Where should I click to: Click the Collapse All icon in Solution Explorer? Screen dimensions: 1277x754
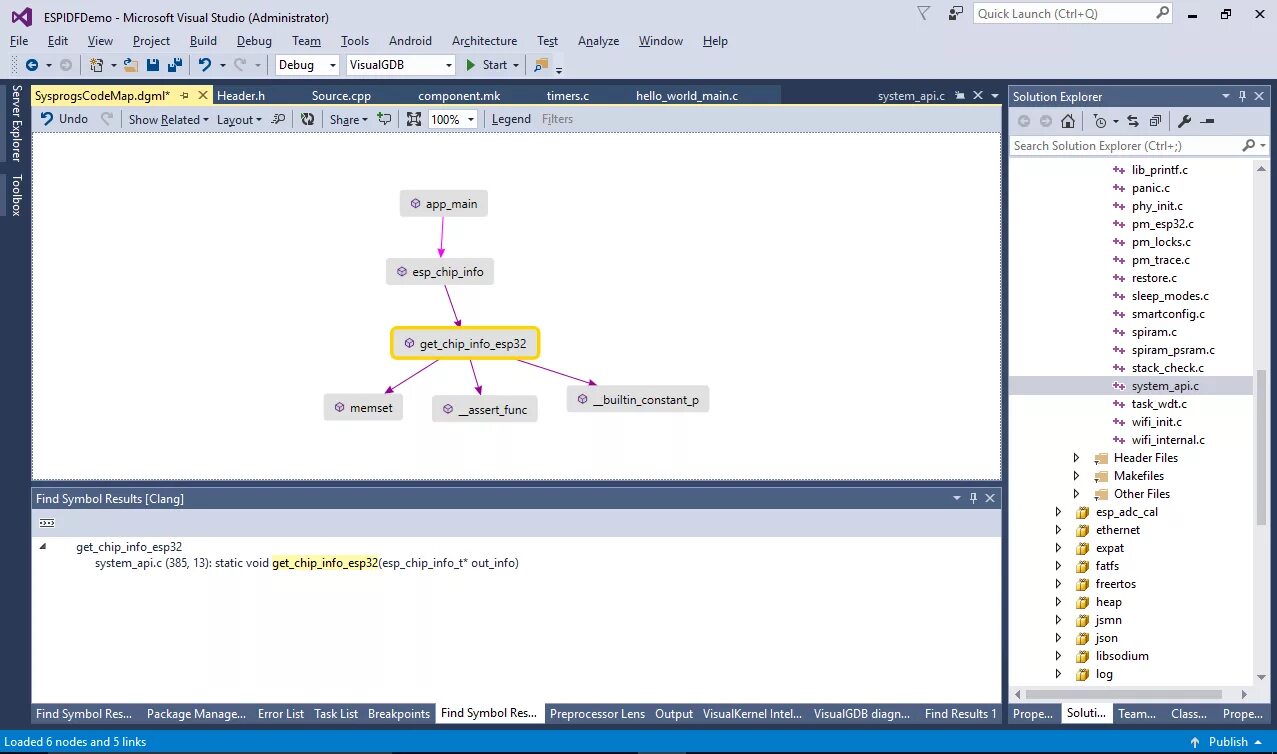coord(1155,121)
